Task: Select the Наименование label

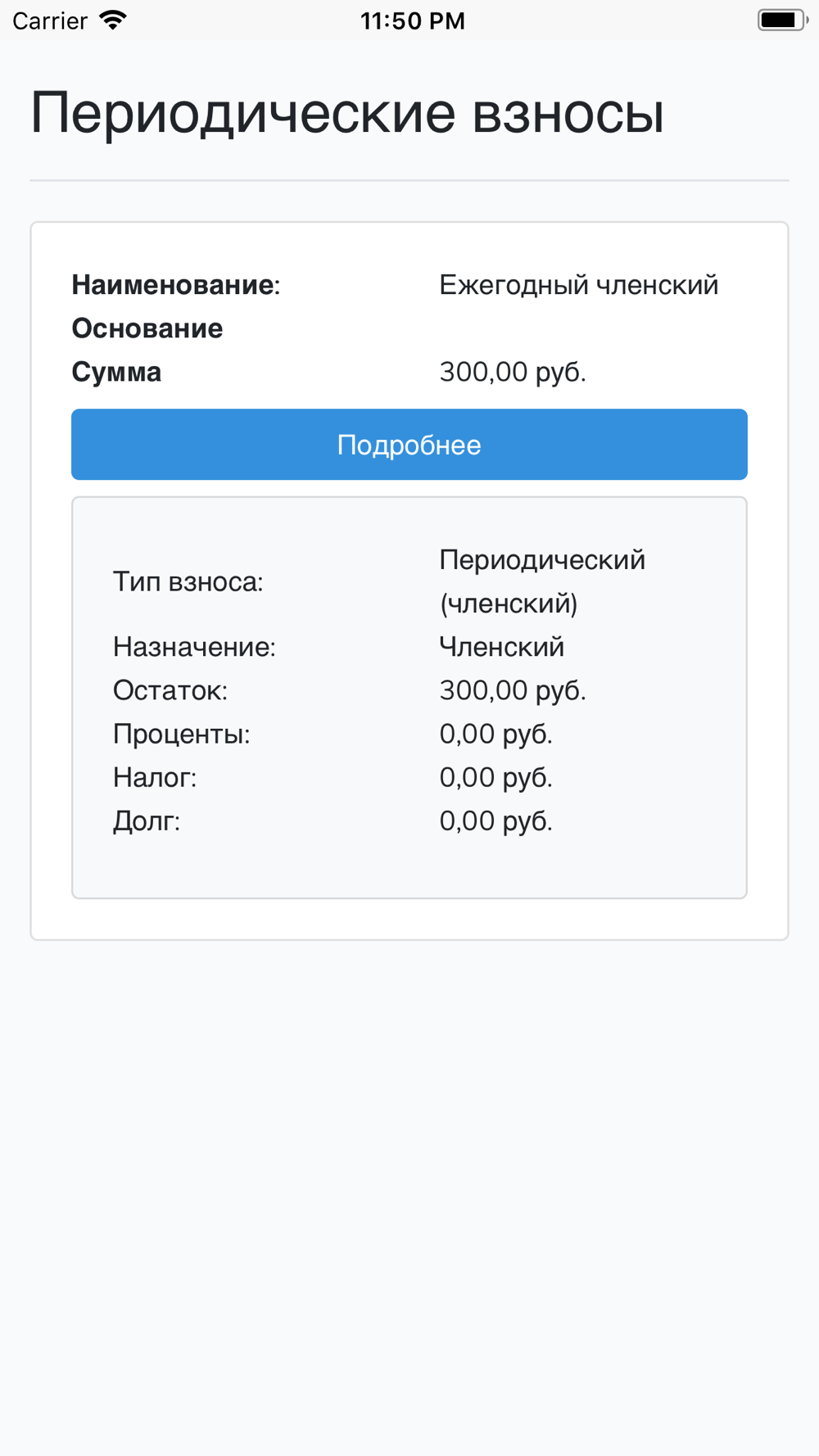Action: click(x=175, y=285)
